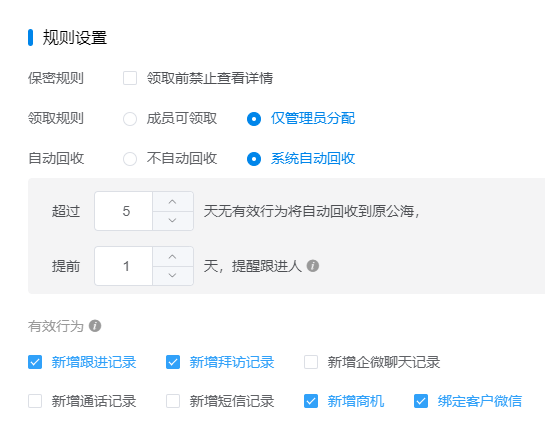545x432 pixels.
Task: Check 新增短信记录 checkbox
Action: coord(173,401)
